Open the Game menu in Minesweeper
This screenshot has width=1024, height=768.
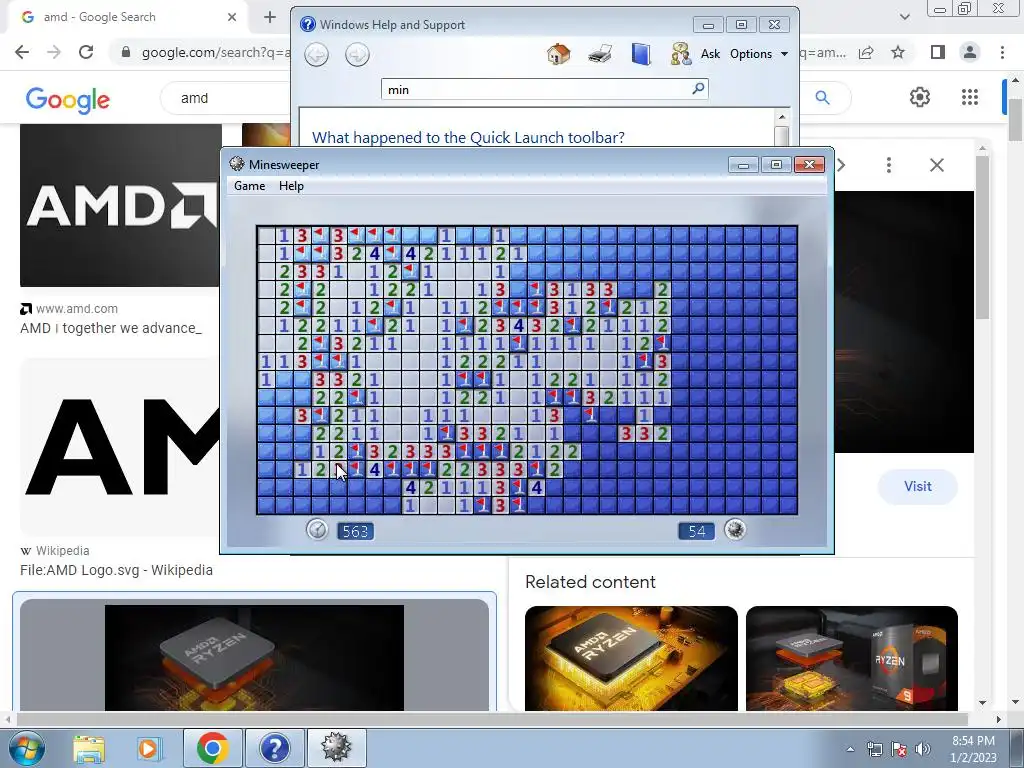coord(249,186)
